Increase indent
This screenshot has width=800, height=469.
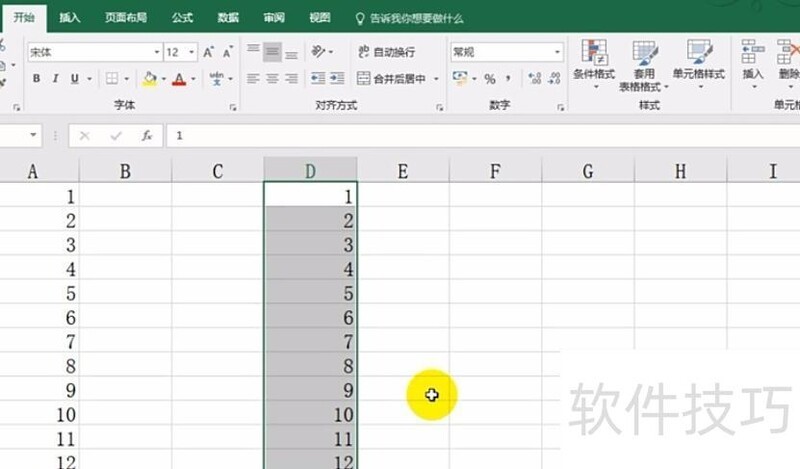[337, 79]
